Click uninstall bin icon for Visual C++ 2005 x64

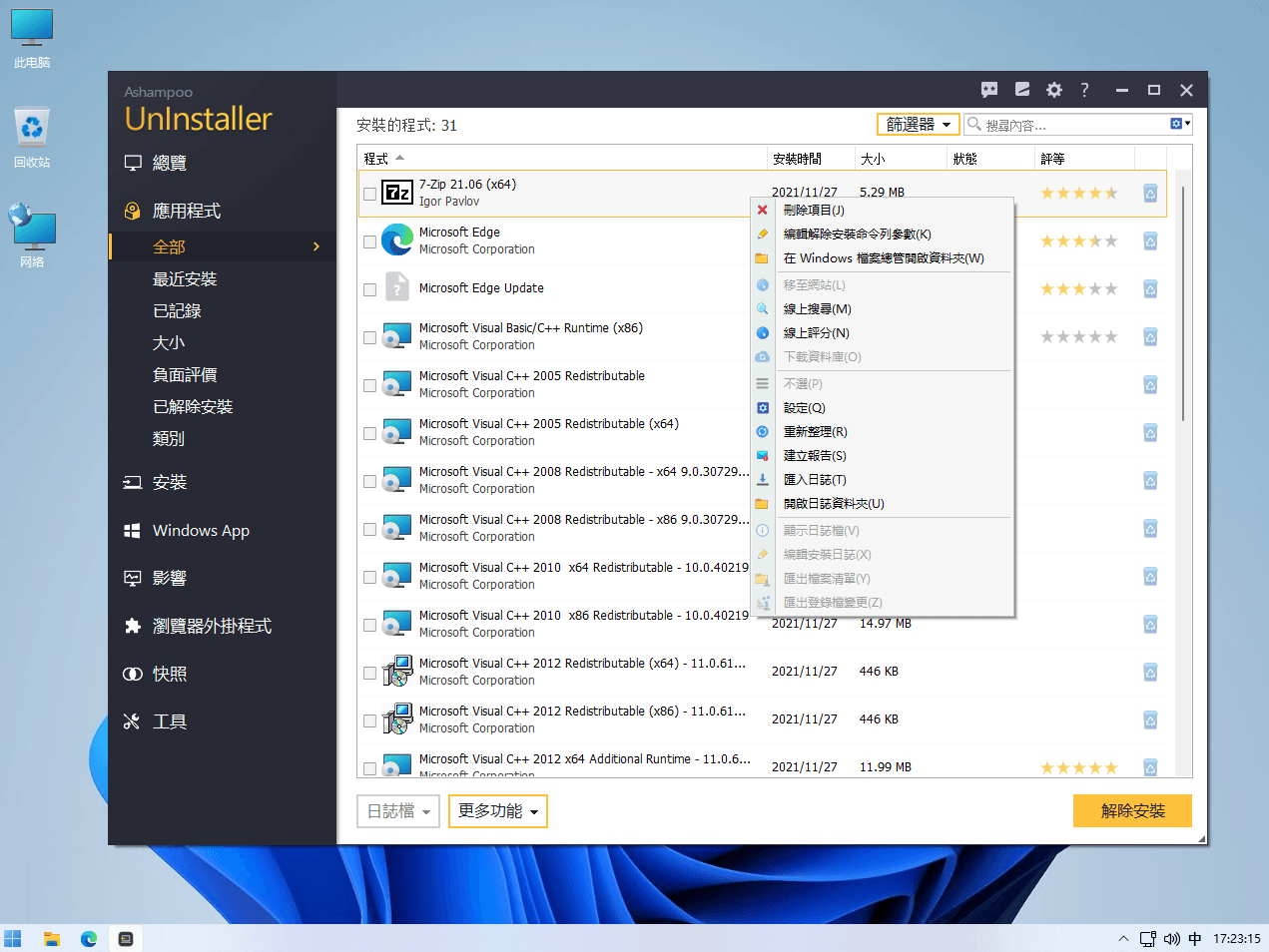pyautogui.click(x=1150, y=432)
